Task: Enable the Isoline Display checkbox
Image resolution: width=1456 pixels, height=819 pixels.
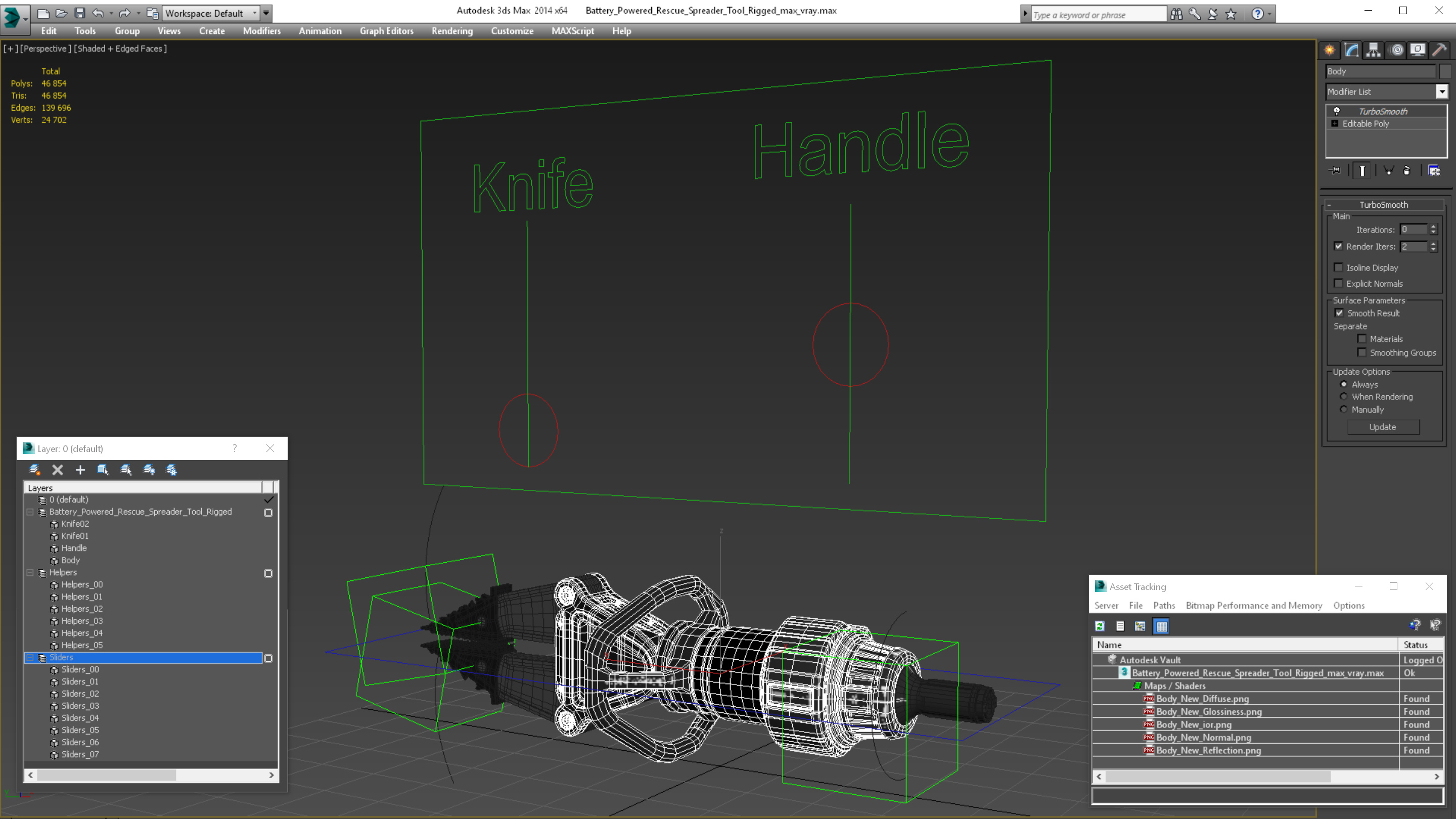Action: click(1338, 267)
